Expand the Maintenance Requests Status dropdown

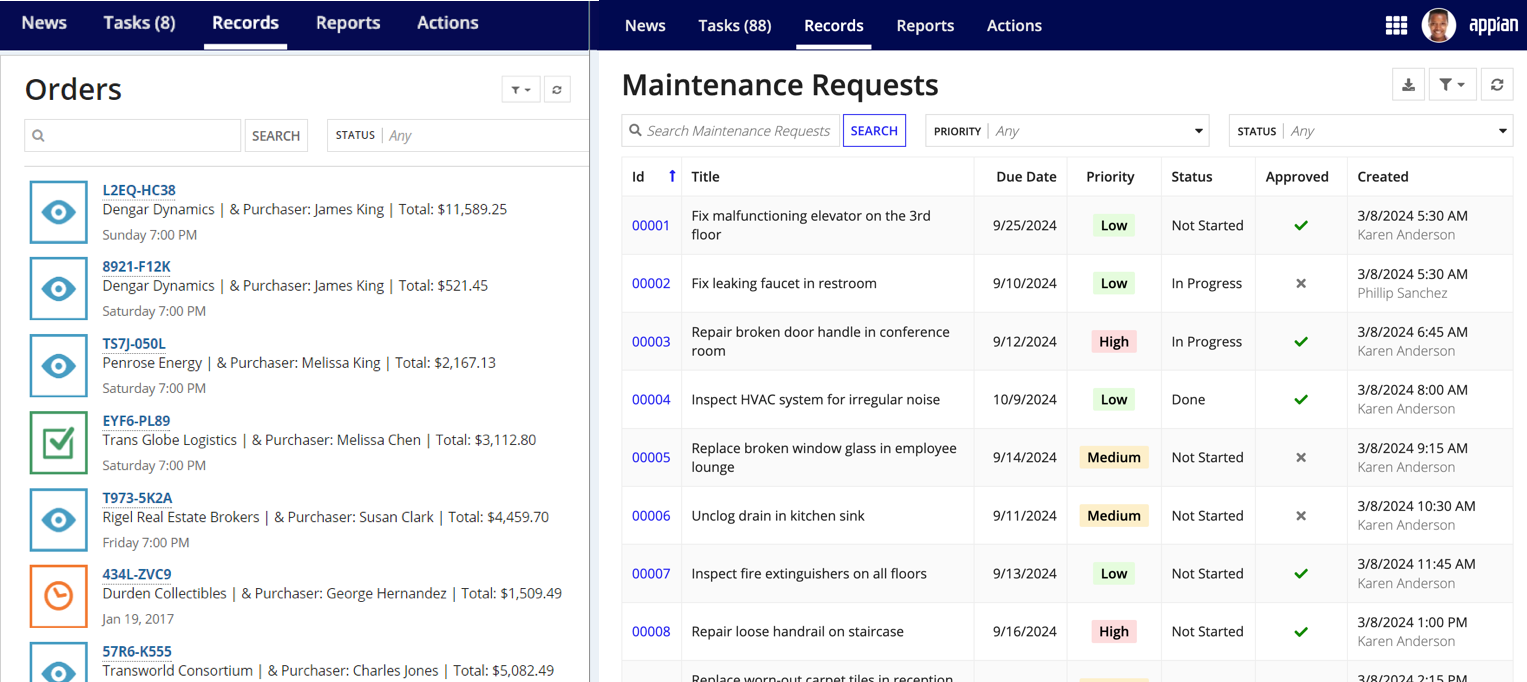click(1371, 131)
